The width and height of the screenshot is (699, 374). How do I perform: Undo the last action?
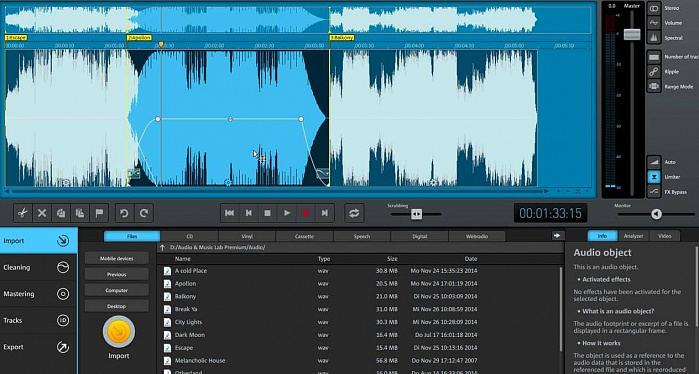click(124, 213)
